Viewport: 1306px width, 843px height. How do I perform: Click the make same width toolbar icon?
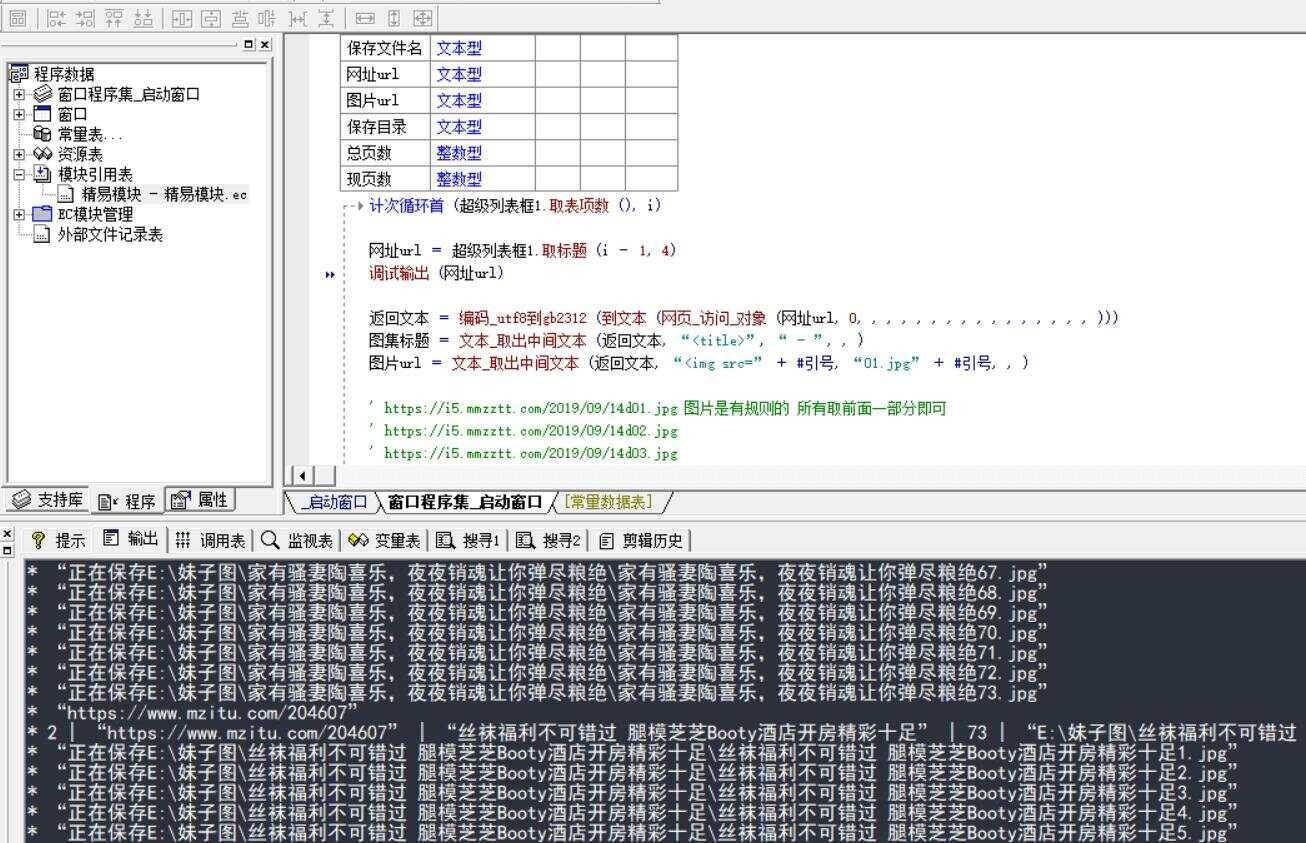pyautogui.click(x=367, y=17)
